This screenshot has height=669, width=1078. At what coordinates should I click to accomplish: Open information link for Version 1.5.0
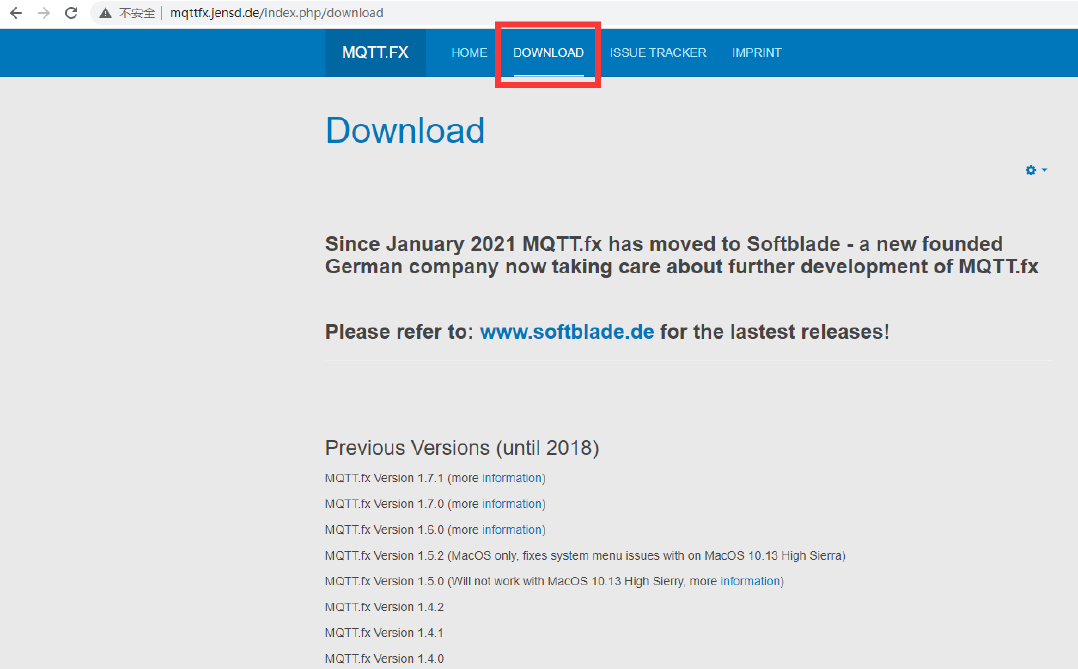pyautogui.click(x=750, y=581)
